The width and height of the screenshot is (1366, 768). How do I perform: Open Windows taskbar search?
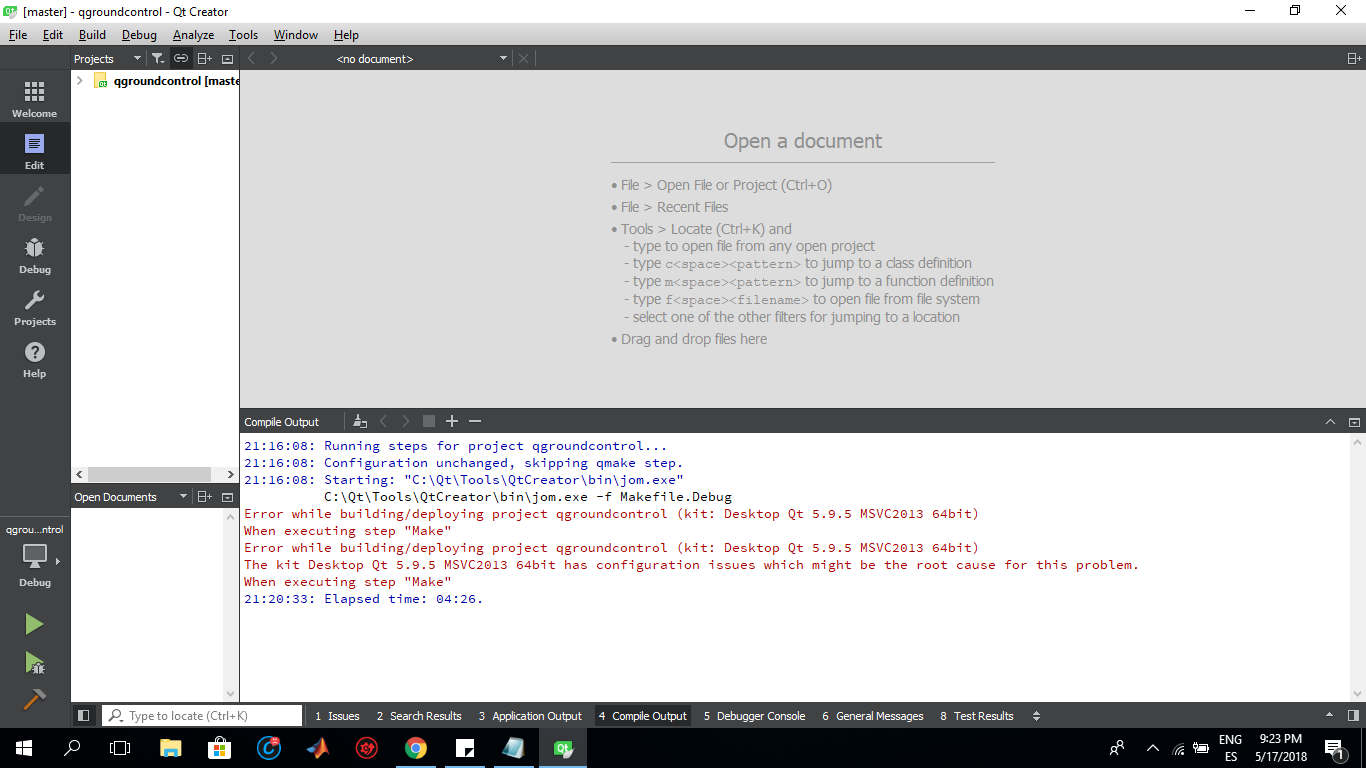72,747
